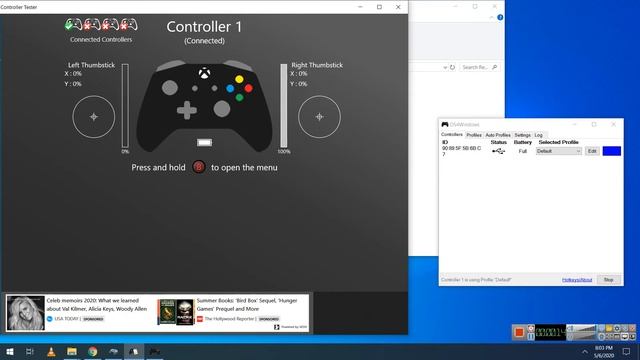The height and width of the screenshot is (360, 640).
Task: Switch to the Profiles tab
Action: click(474, 135)
